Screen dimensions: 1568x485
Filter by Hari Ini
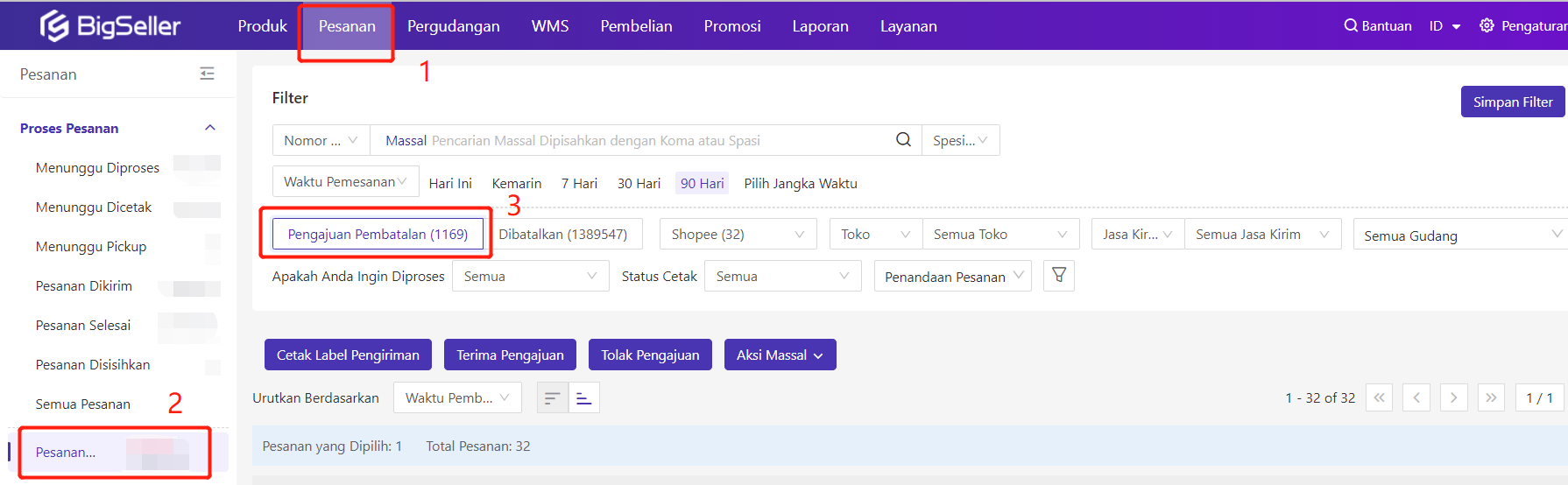tap(450, 183)
